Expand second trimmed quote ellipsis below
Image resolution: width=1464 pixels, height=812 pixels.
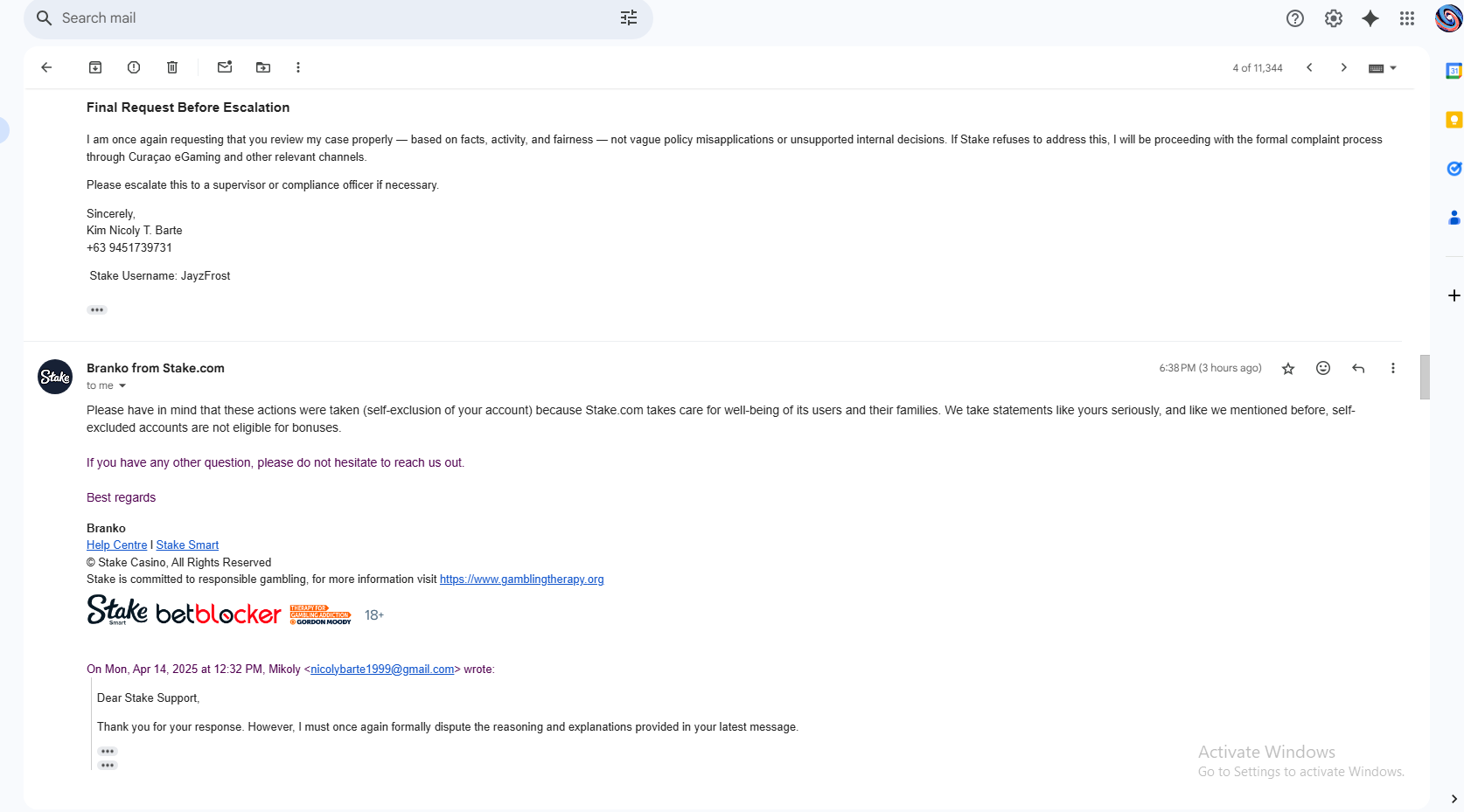[x=108, y=766]
